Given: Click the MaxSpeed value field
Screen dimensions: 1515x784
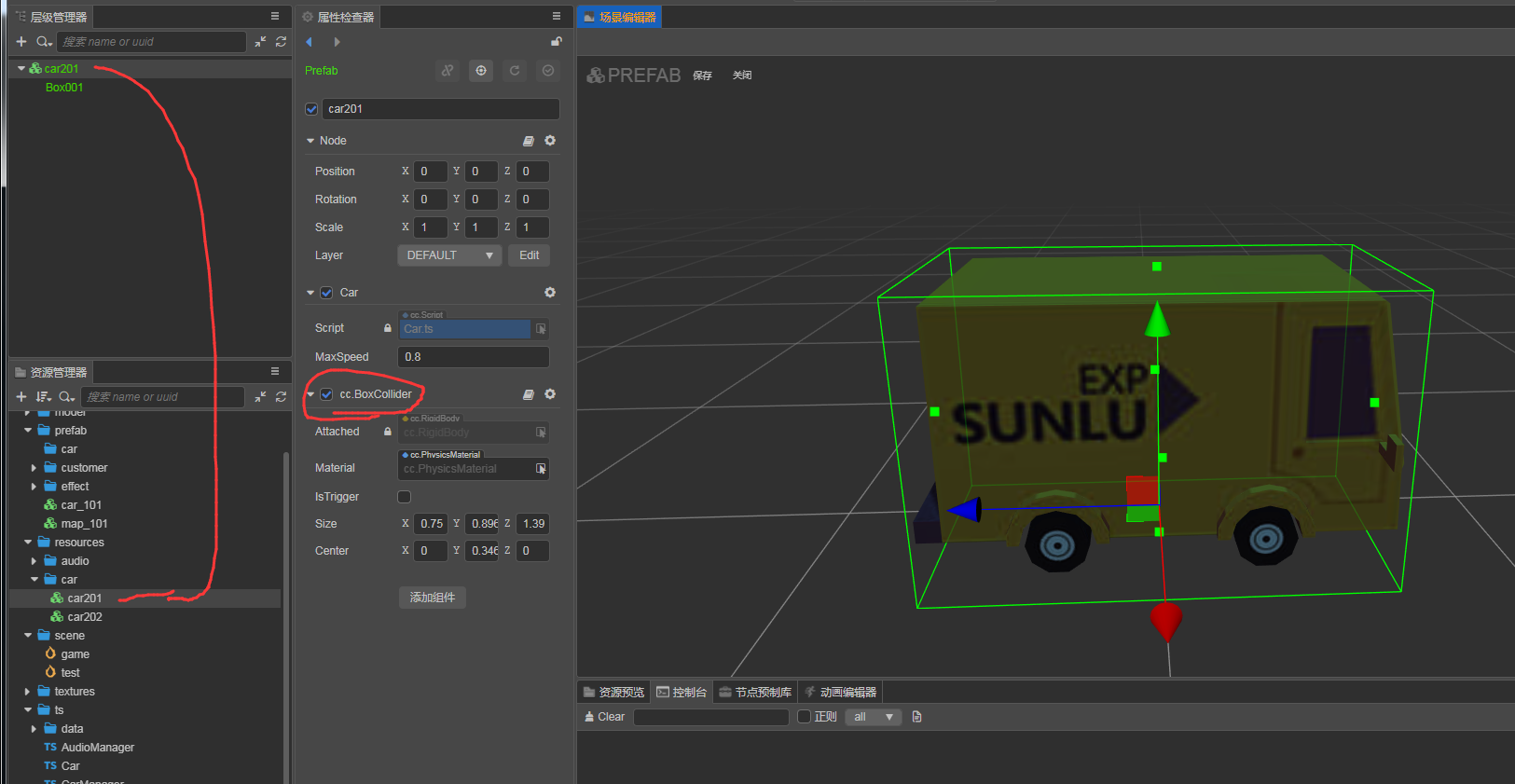Looking at the screenshot, I should pyautogui.click(x=473, y=357).
